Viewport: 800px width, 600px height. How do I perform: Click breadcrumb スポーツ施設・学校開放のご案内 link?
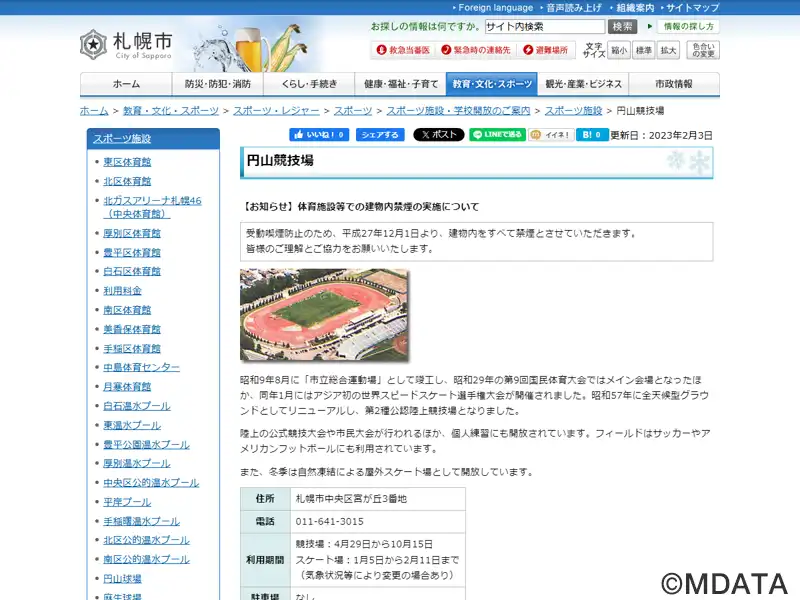458,111
